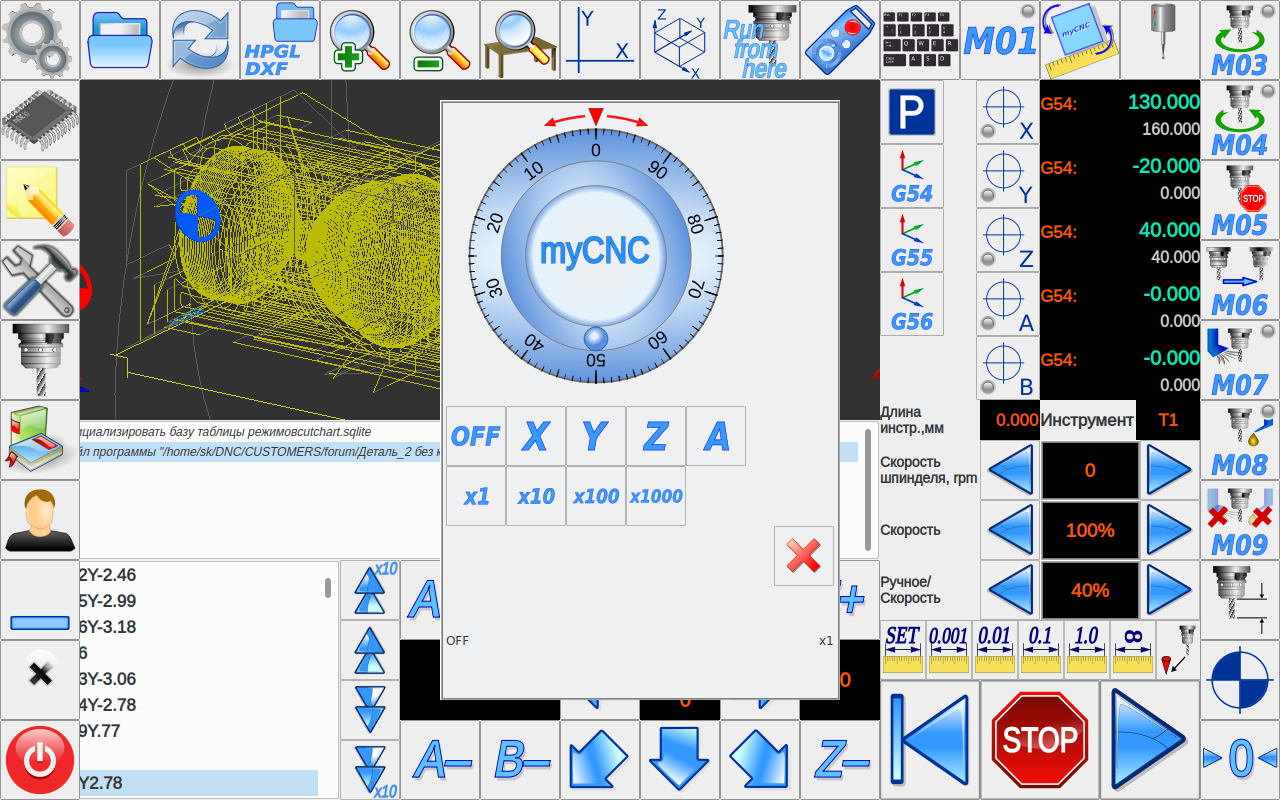This screenshot has width=1280, height=800.
Task: Start the program with the play arrow
Action: click(x=1150, y=740)
